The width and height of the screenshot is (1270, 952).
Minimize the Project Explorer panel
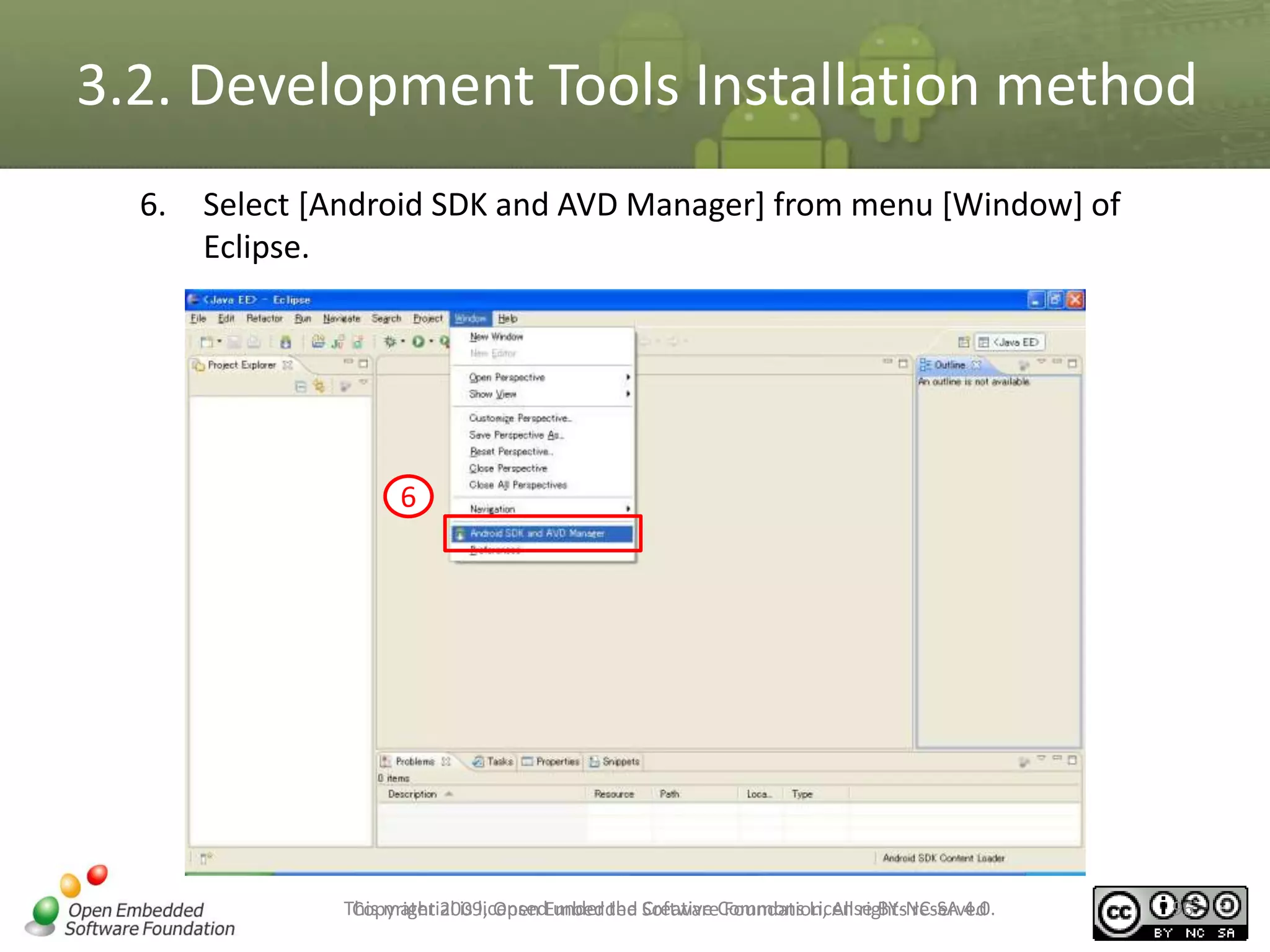tap(348, 362)
